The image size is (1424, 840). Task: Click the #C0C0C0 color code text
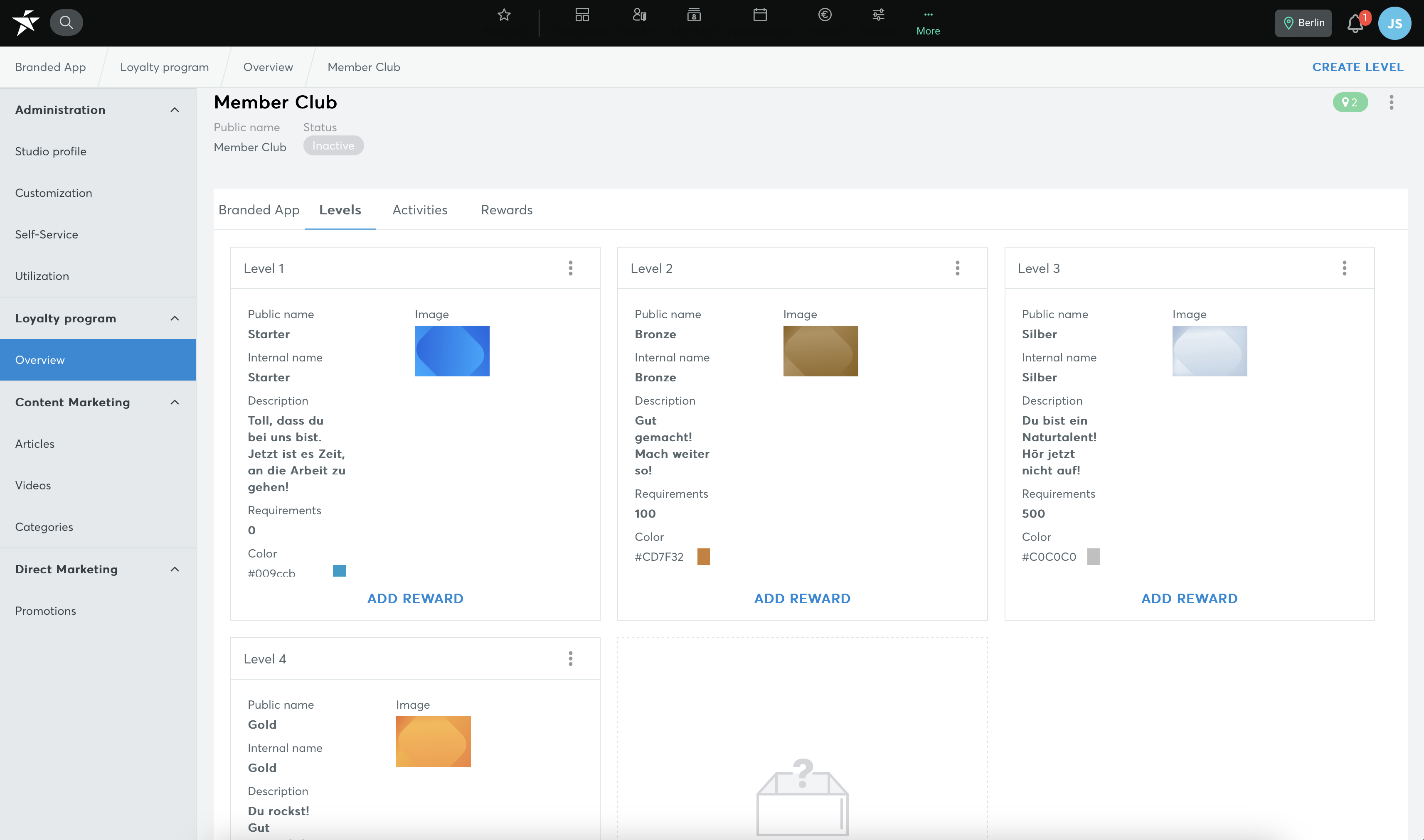1049,556
